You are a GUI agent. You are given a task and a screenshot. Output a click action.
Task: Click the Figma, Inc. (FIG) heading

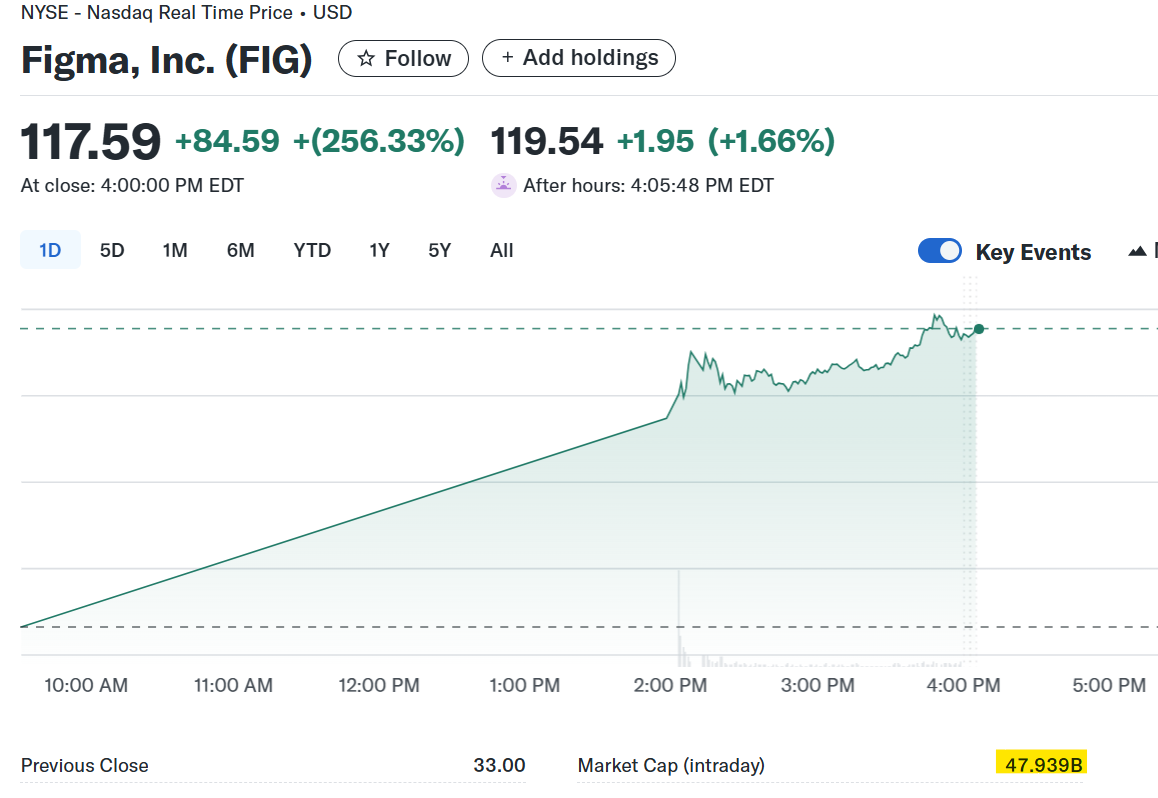pyautogui.click(x=167, y=60)
